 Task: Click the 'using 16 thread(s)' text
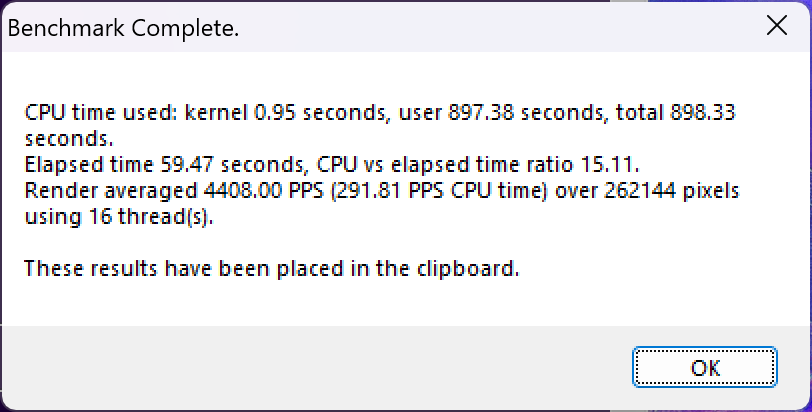[x=119, y=216]
